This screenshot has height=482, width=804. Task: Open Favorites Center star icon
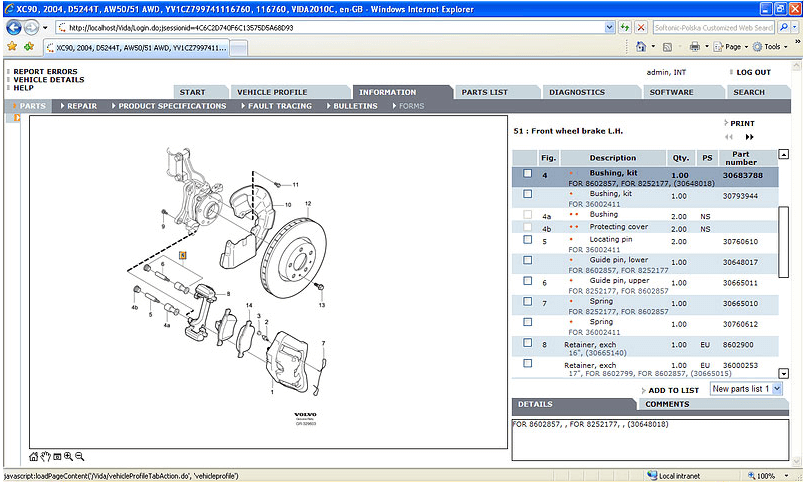tap(12, 46)
